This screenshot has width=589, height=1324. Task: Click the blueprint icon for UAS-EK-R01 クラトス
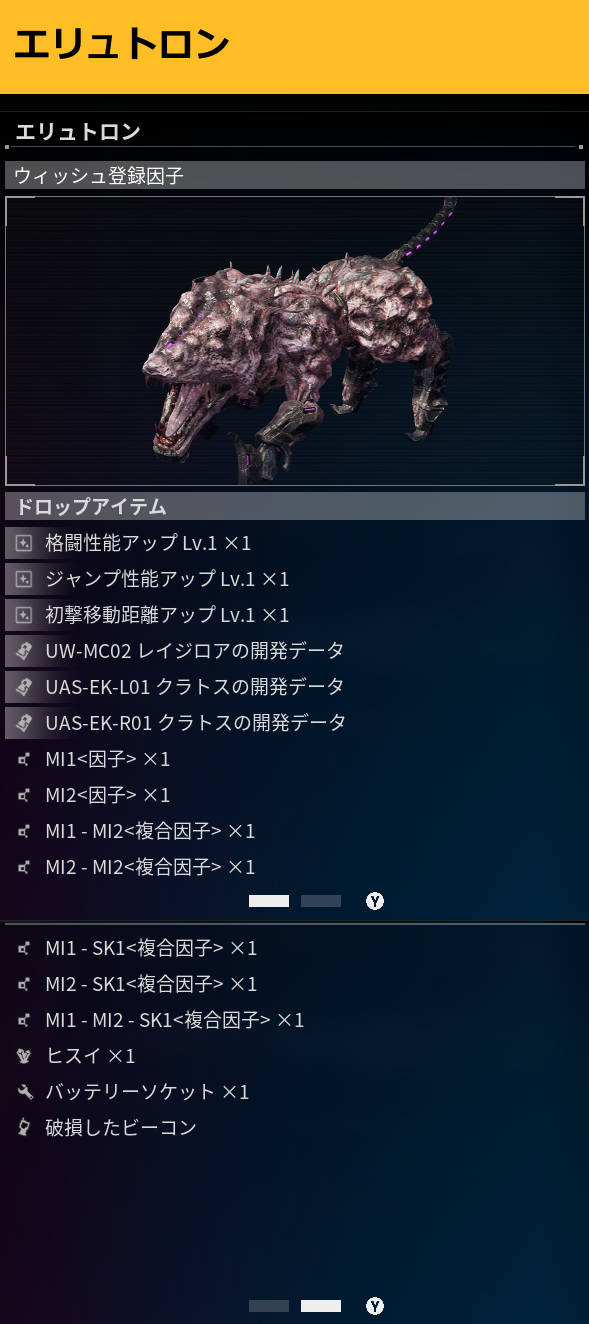tap(24, 723)
